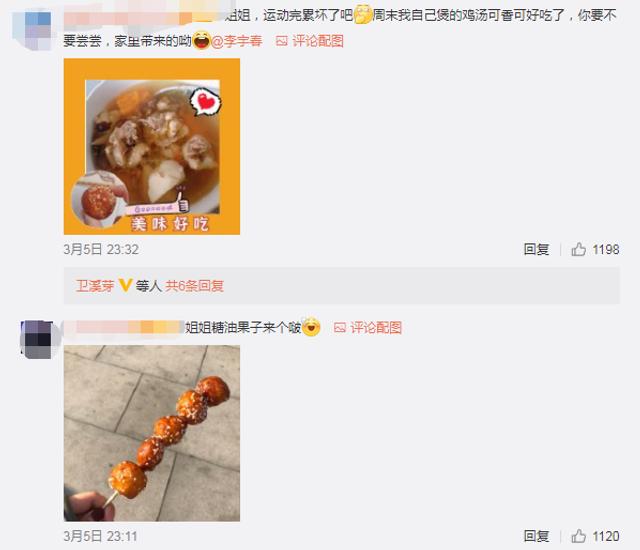Open second comment's 评论配图 link

click(x=376, y=327)
